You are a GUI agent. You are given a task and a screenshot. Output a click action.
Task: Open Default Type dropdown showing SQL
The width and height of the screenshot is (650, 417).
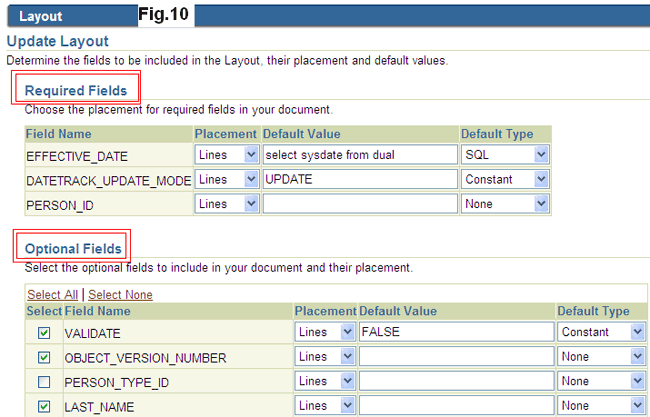click(x=505, y=155)
